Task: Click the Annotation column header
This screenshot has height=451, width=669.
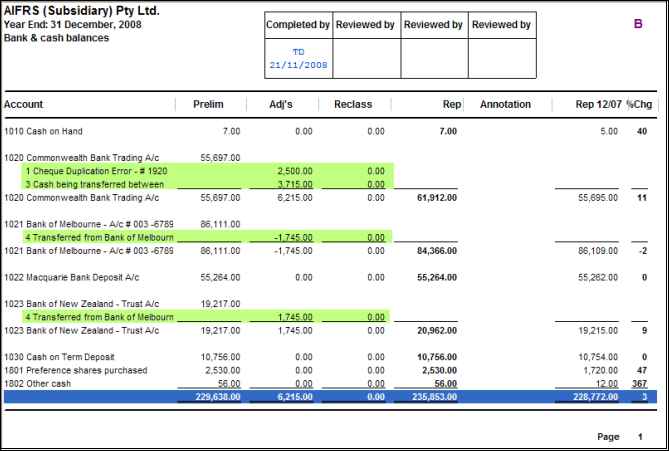Action: coord(505,105)
